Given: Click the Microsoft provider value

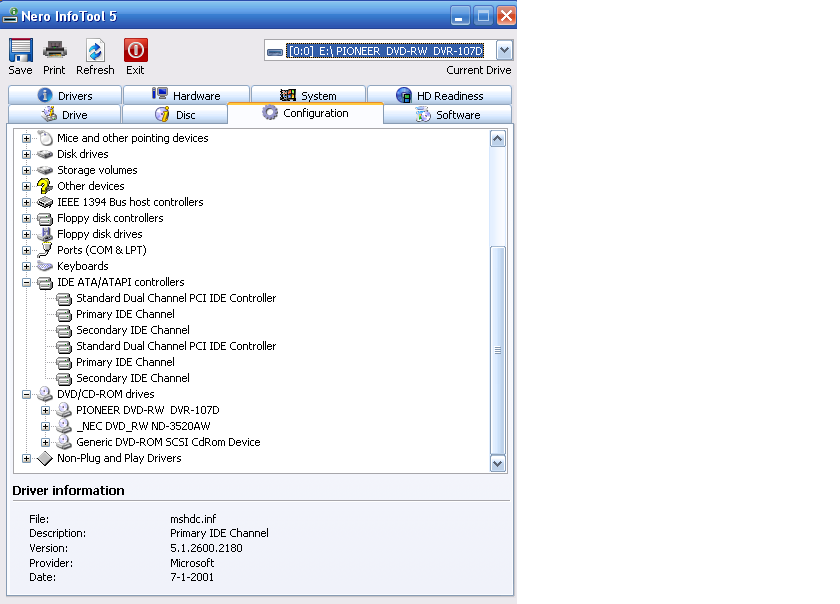Looking at the screenshot, I should coord(192,563).
